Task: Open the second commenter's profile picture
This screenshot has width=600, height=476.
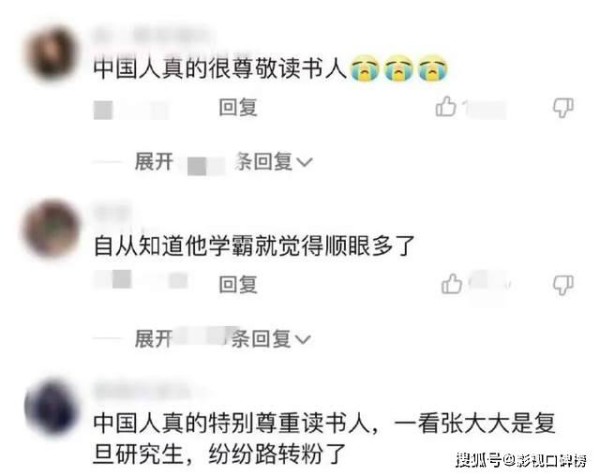Action: click(52, 228)
